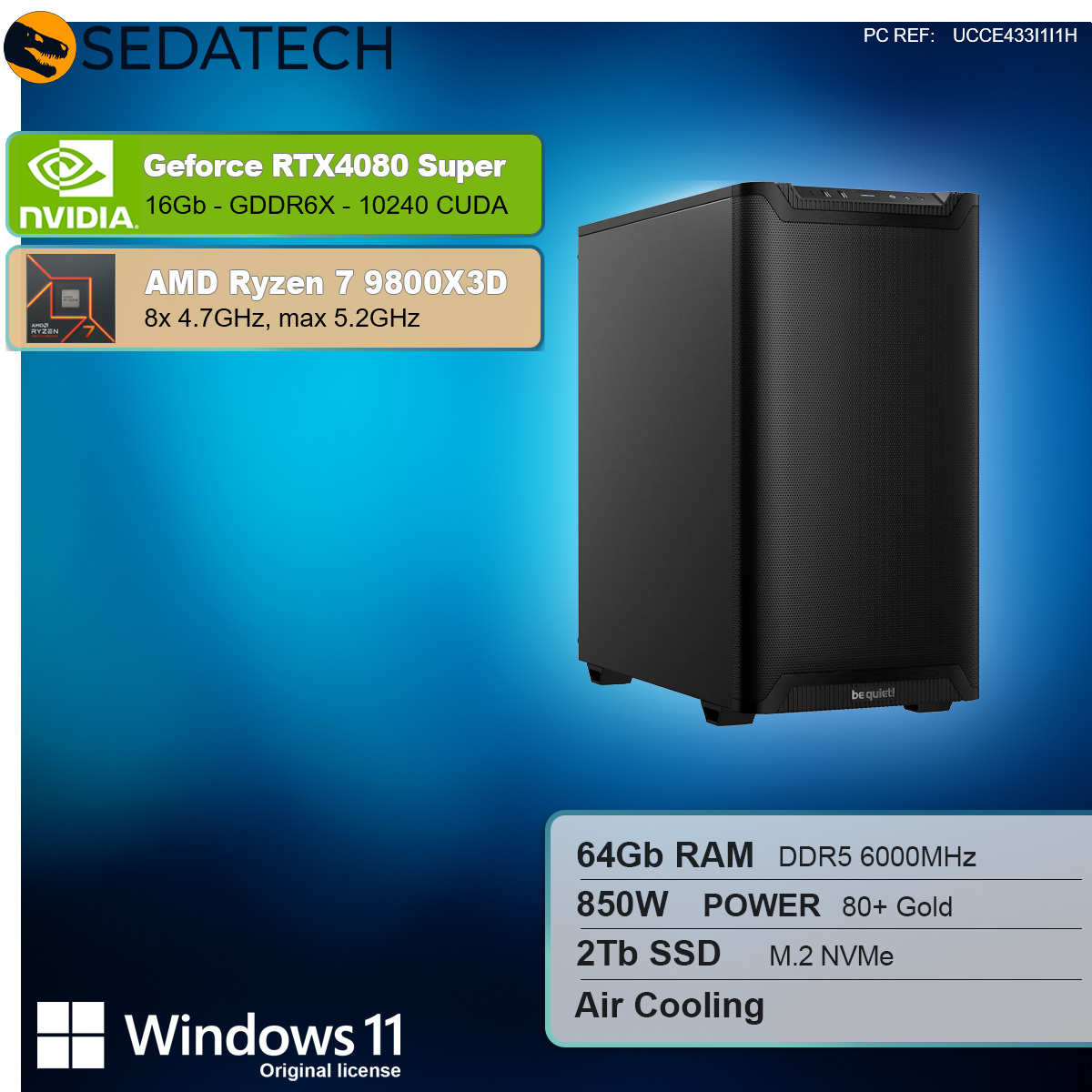The width and height of the screenshot is (1092, 1092).
Task: Click the black be quiet! PC case image
Action: (x=778, y=452)
